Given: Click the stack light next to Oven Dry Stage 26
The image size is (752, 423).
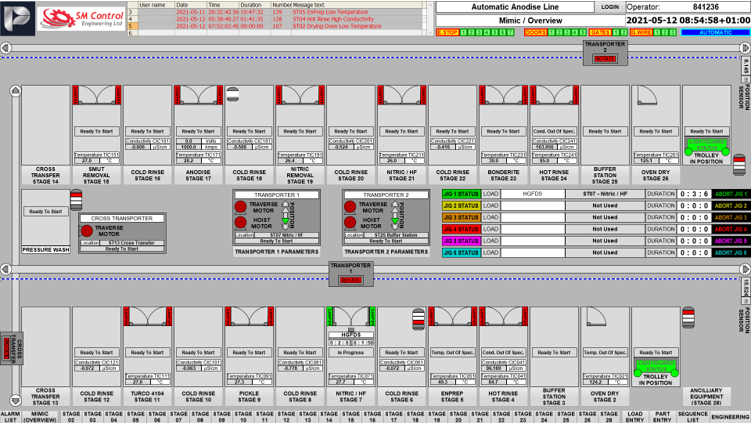Looking at the screenshot, I should [739, 164].
